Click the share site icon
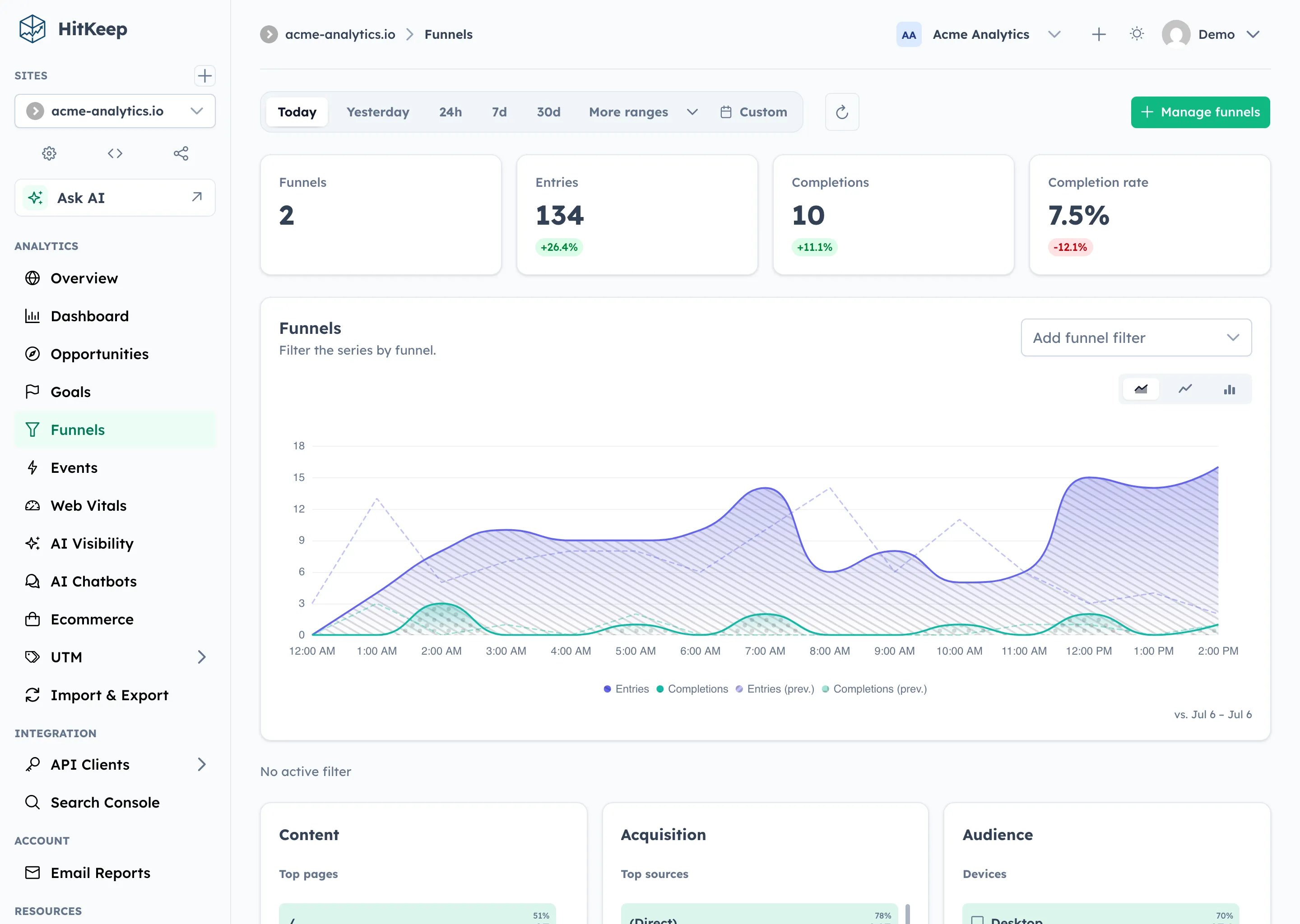The image size is (1300, 924). 181,153
